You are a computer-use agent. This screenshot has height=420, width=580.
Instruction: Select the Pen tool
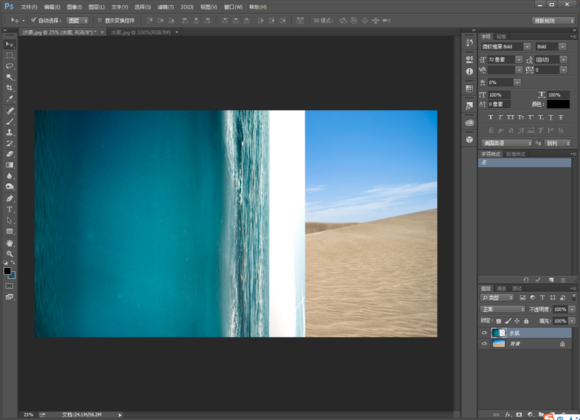(x=10, y=198)
